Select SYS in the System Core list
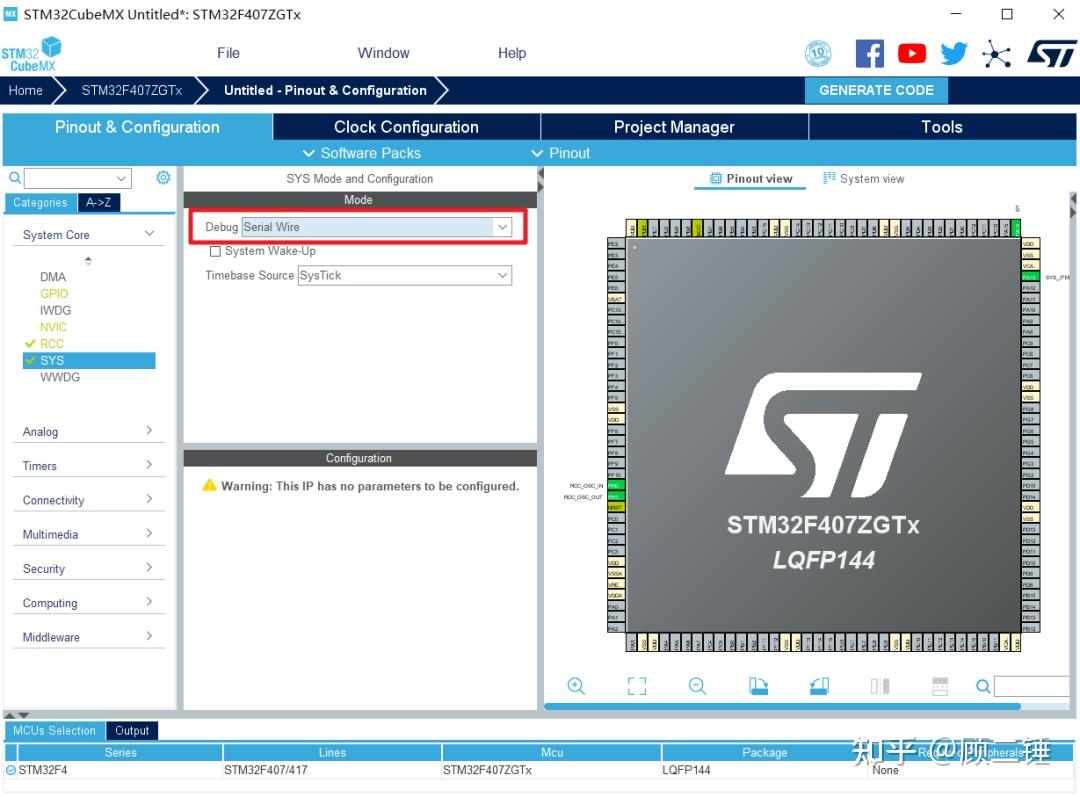Image resolution: width=1080 pixels, height=797 pixels. point(88,360)
